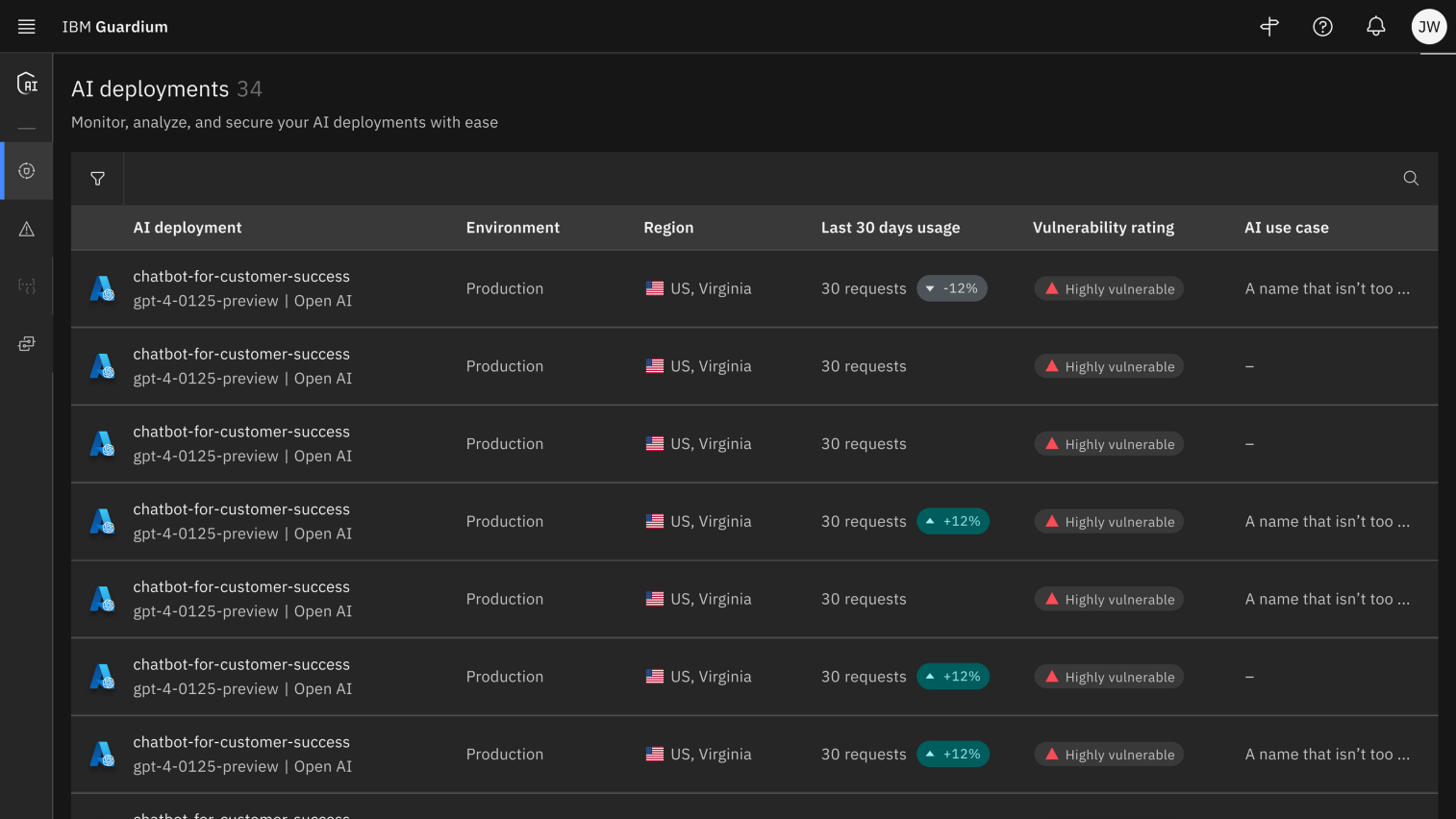
Task: Open the notifications bell
Action: pos(1376,27)
